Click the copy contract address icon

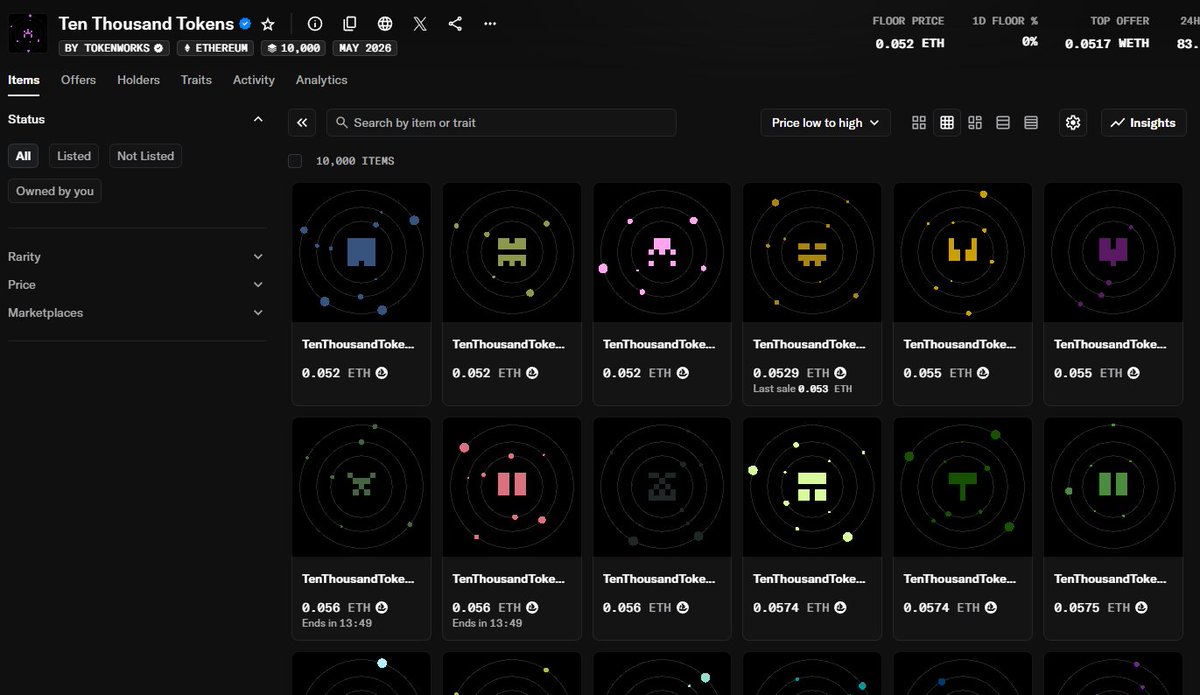tap(350, 24)
